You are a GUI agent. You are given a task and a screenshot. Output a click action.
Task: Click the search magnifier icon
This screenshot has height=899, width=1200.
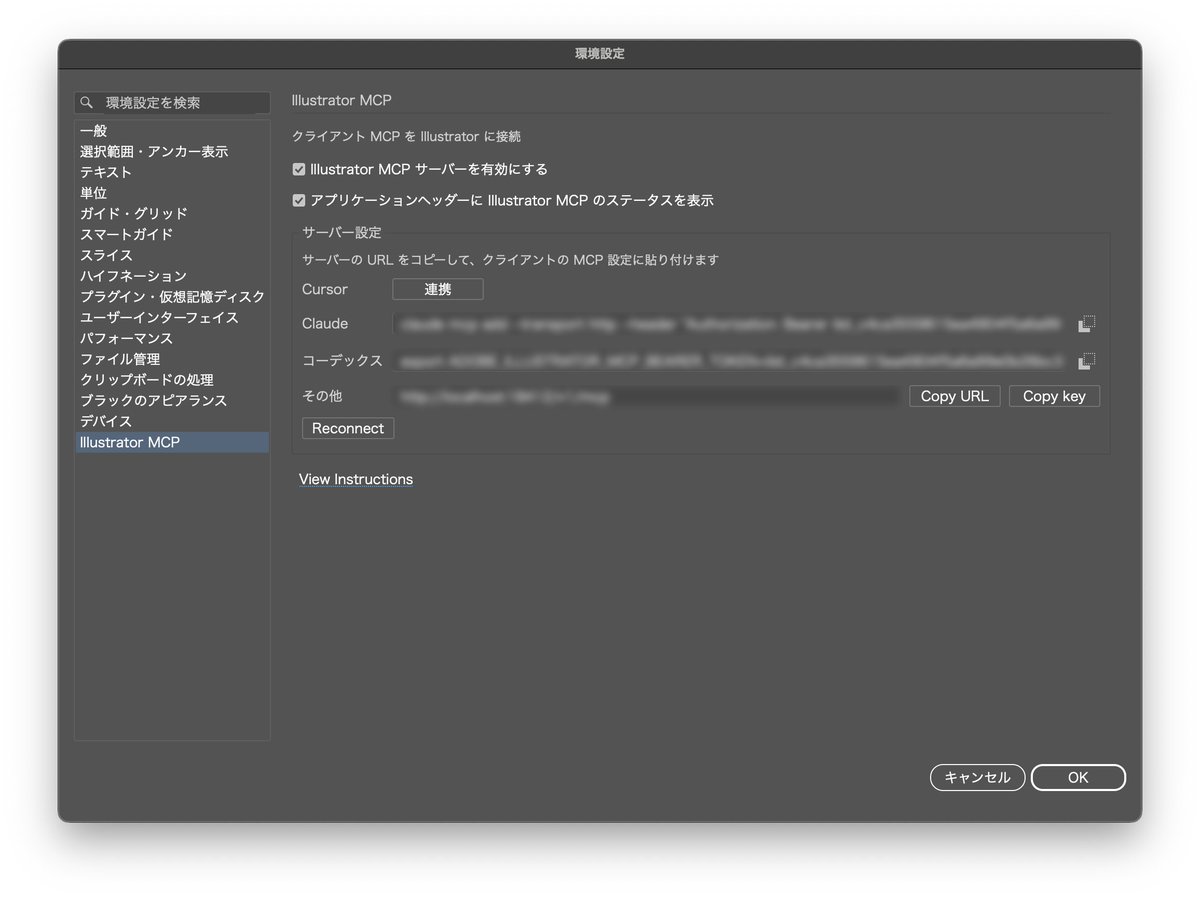pyautogui.click(x=88, y=103)
